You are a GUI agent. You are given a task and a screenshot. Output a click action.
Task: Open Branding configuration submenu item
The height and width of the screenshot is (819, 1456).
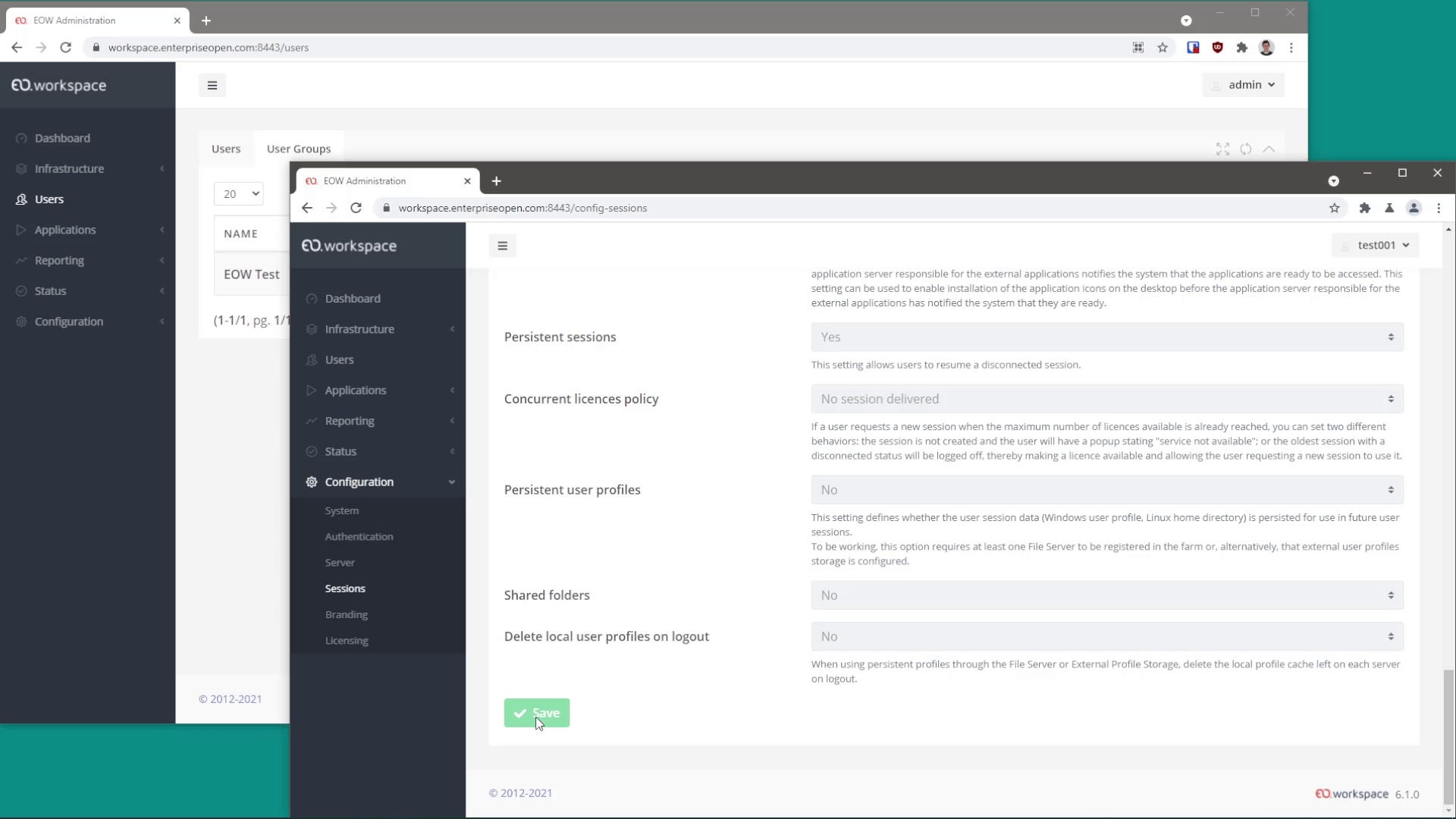(x=347, y=615)
